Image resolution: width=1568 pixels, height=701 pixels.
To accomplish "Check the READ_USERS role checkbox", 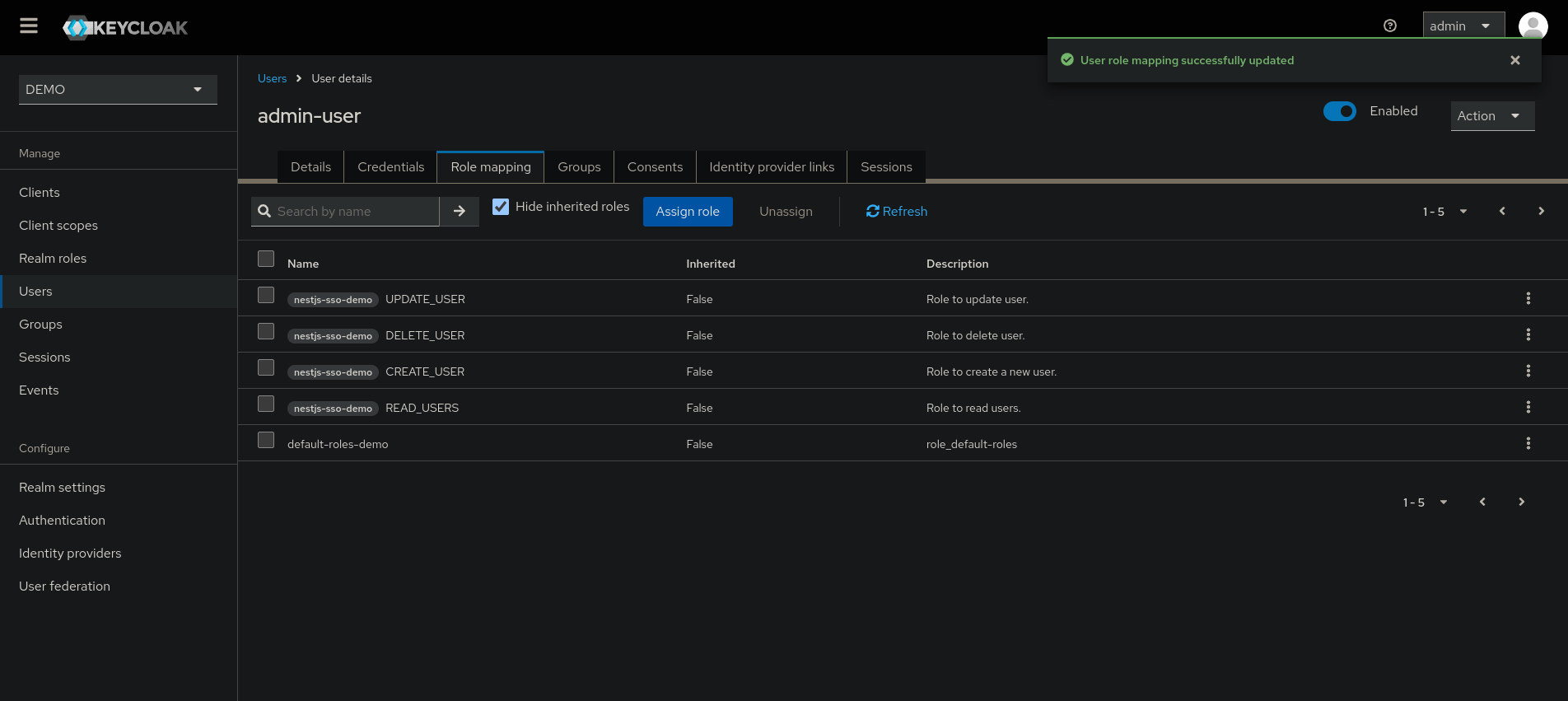I will coord(266,404).
